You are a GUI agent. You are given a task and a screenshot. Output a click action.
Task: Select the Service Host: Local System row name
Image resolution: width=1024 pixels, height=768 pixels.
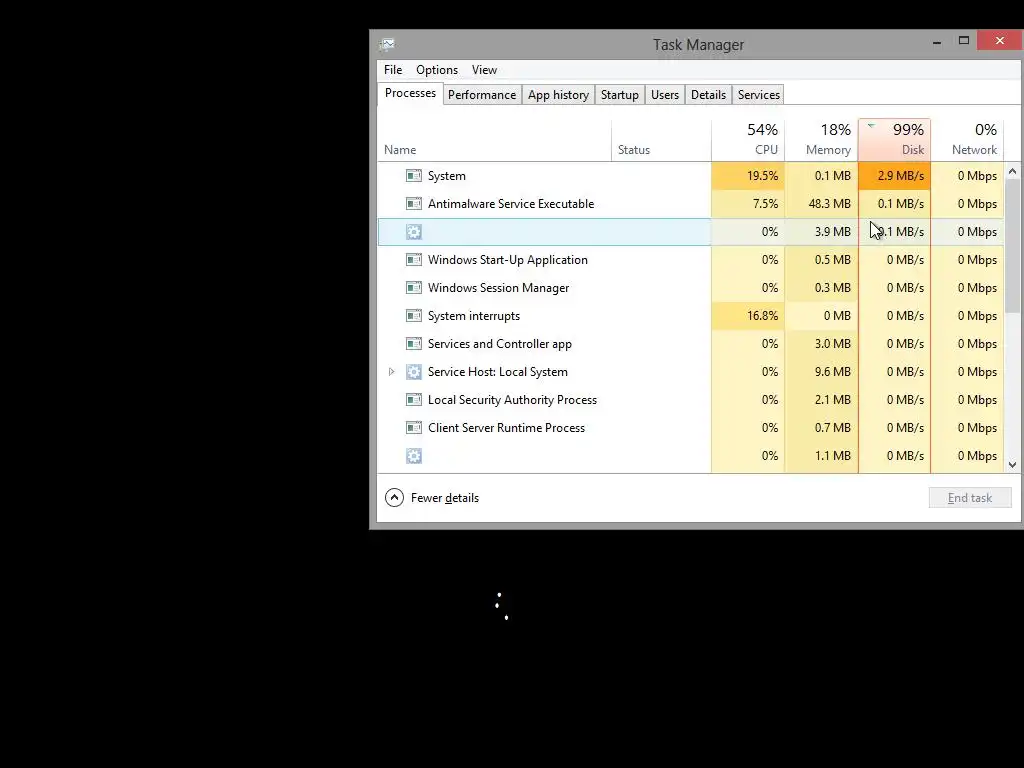point(498,372)
